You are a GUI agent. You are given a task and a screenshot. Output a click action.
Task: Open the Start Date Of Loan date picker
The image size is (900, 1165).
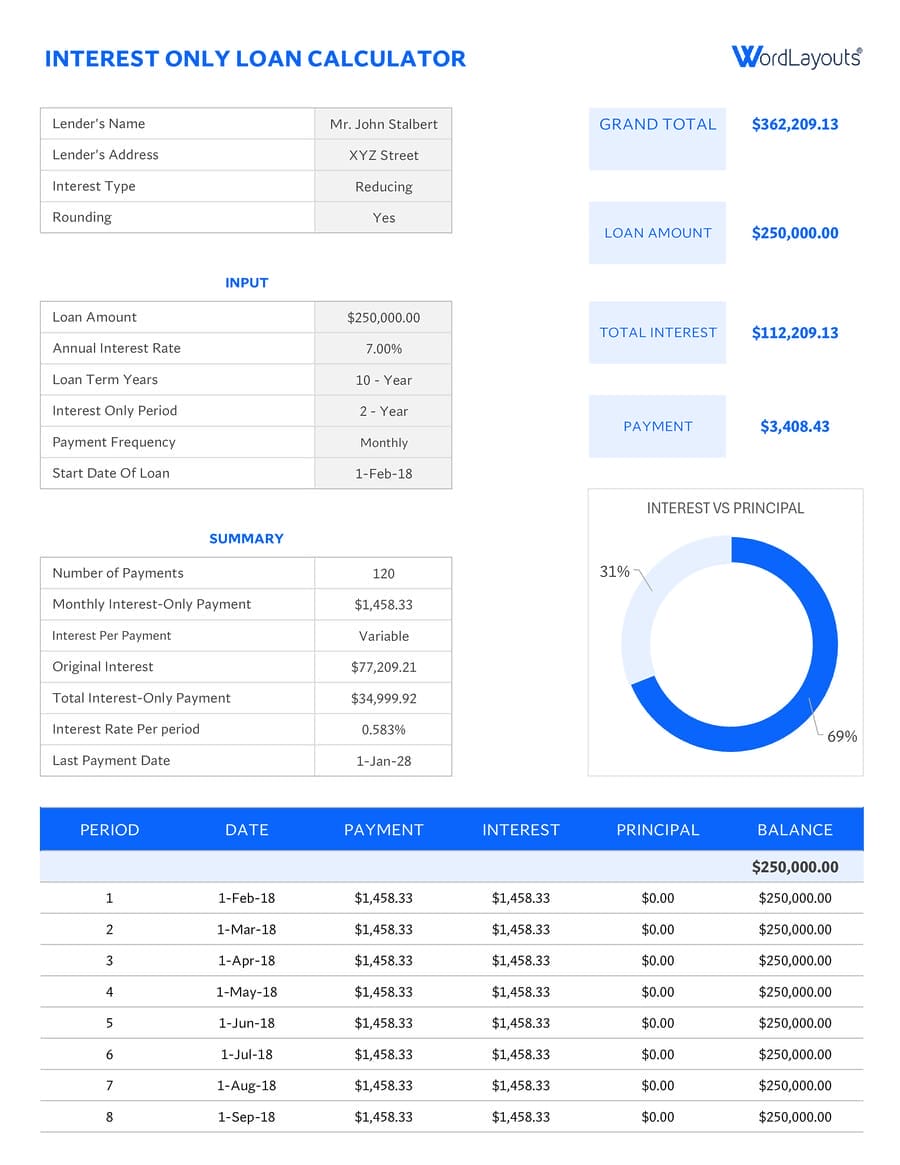[383, 473]
